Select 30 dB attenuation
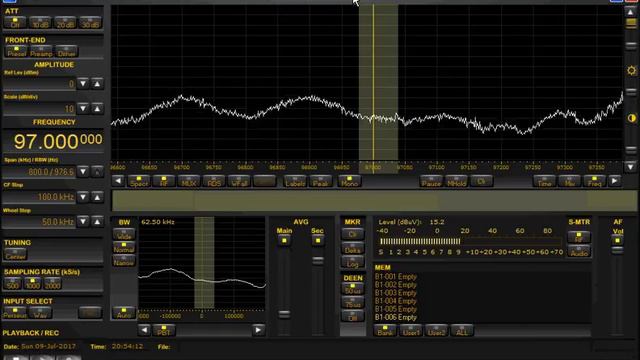Viewport: 640px width, 360px height. (90, 23)
